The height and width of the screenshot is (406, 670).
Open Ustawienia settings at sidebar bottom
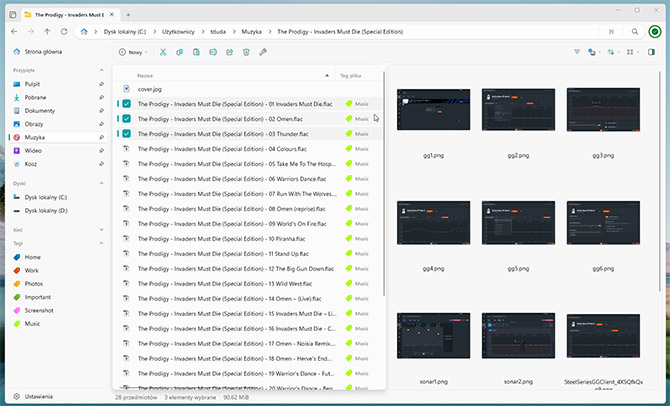39,396
